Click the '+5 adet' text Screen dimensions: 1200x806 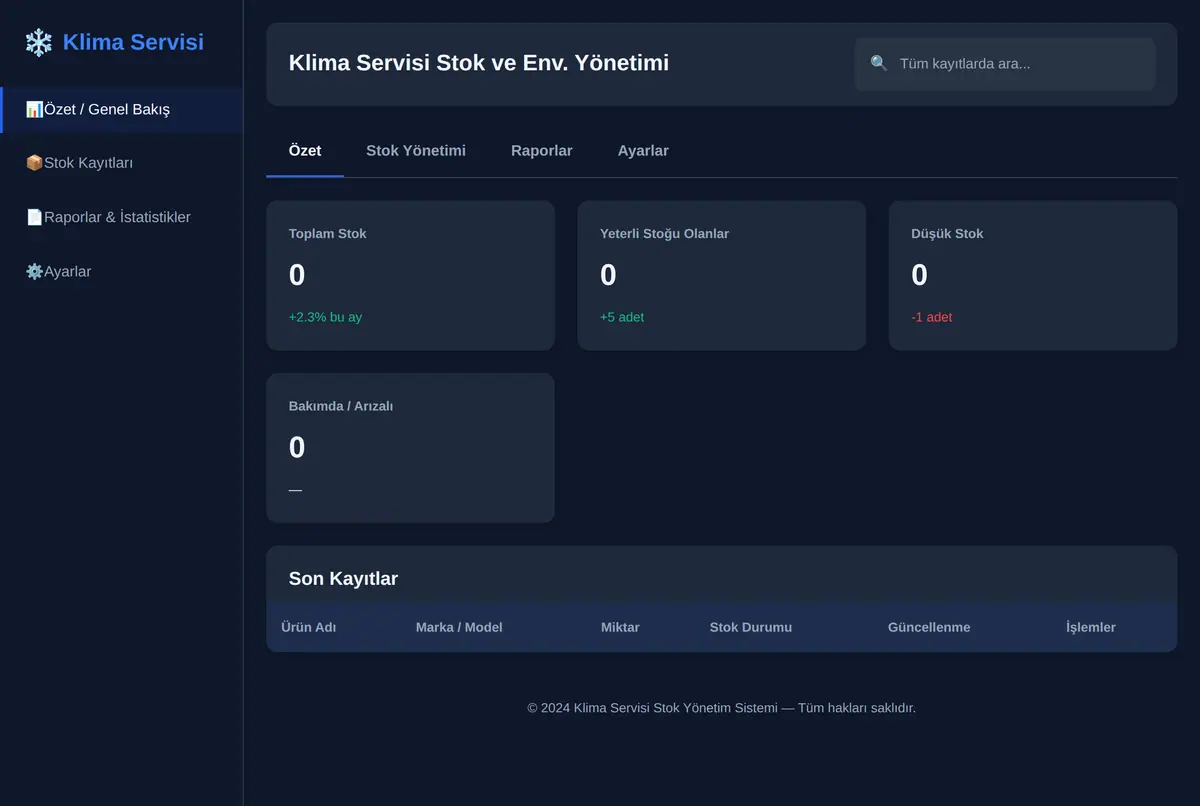click(x=622, y=317)
